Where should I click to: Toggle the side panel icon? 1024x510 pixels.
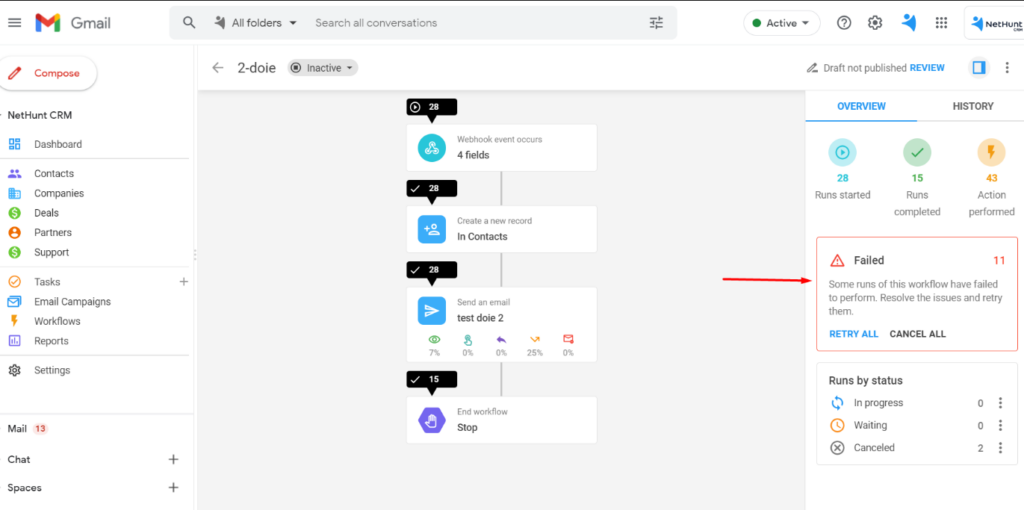tap(978, 68)
